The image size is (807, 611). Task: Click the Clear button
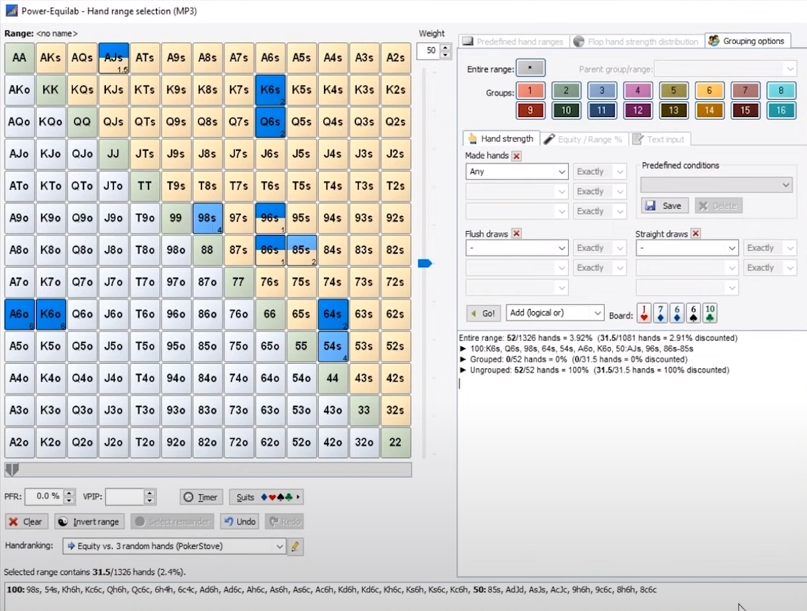pos(26,522)
